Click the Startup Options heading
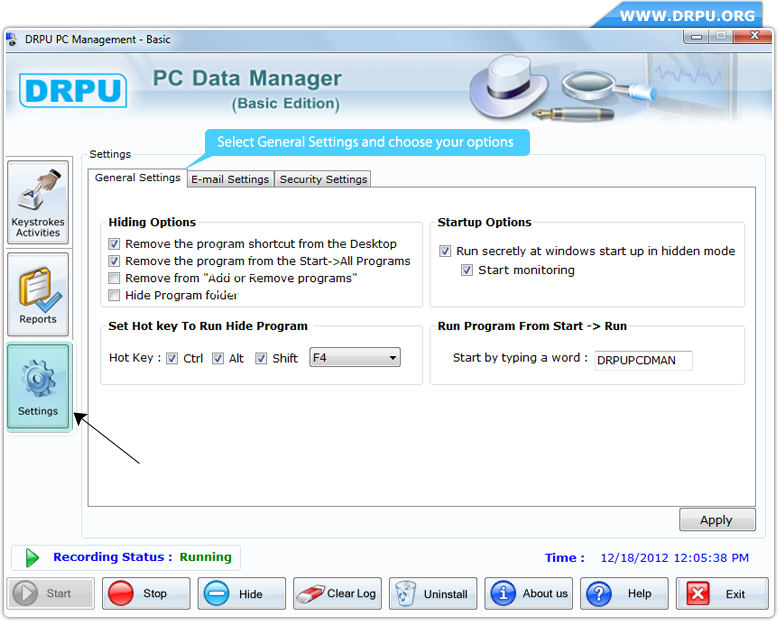Image resolution: width=778 pixels, height=621 pixels. pyautogui.click(x=484, y=222)
